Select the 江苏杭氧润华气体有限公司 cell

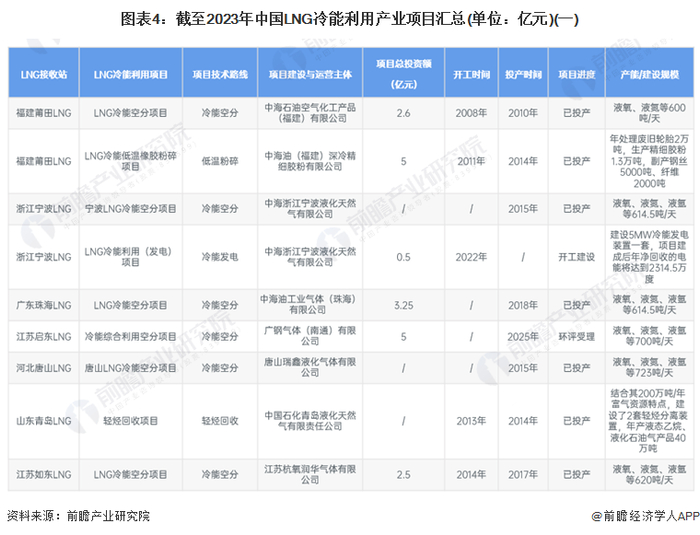310,475
